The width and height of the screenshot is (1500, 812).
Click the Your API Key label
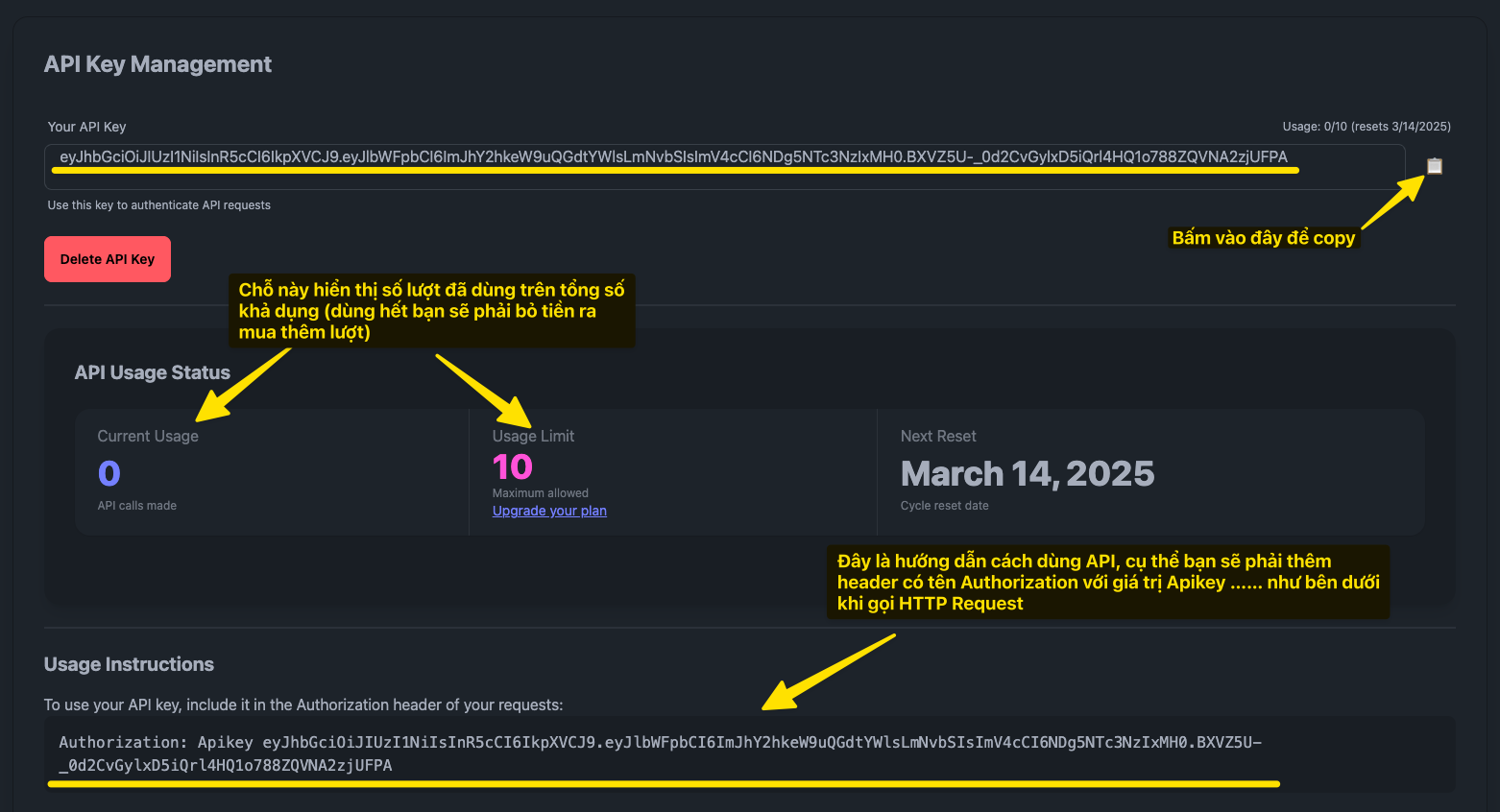[x=86, y=127]
